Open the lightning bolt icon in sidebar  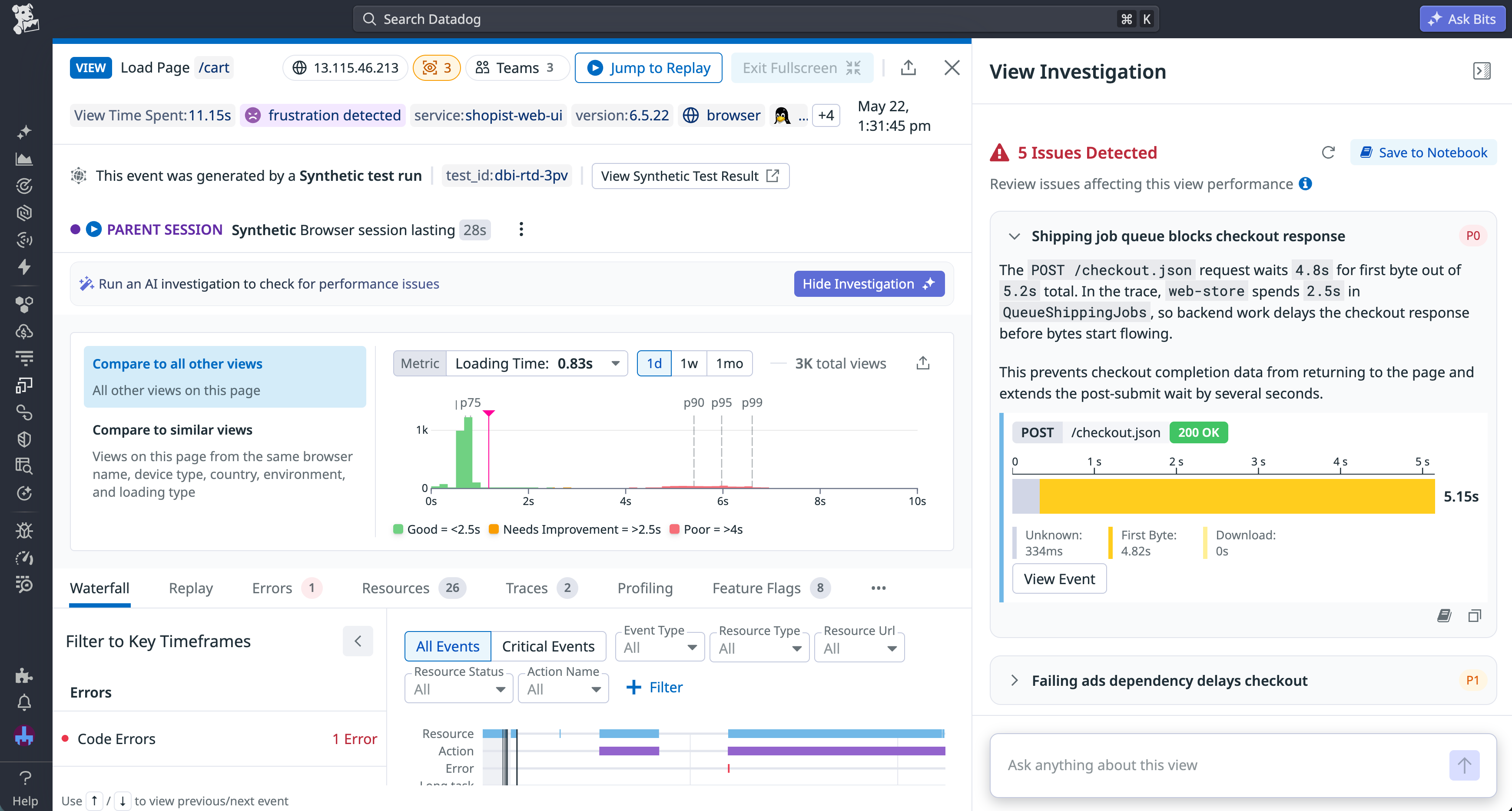24,266
